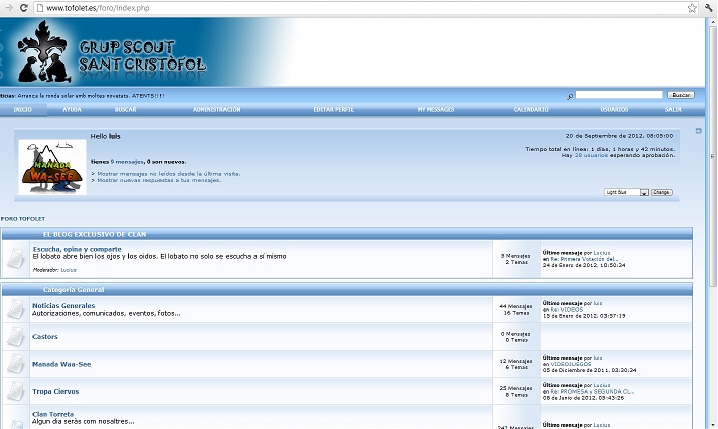The image size is (718, 429).
Task: Click the date text 20 de Septiembre de 2012
Action: [620, 136]
